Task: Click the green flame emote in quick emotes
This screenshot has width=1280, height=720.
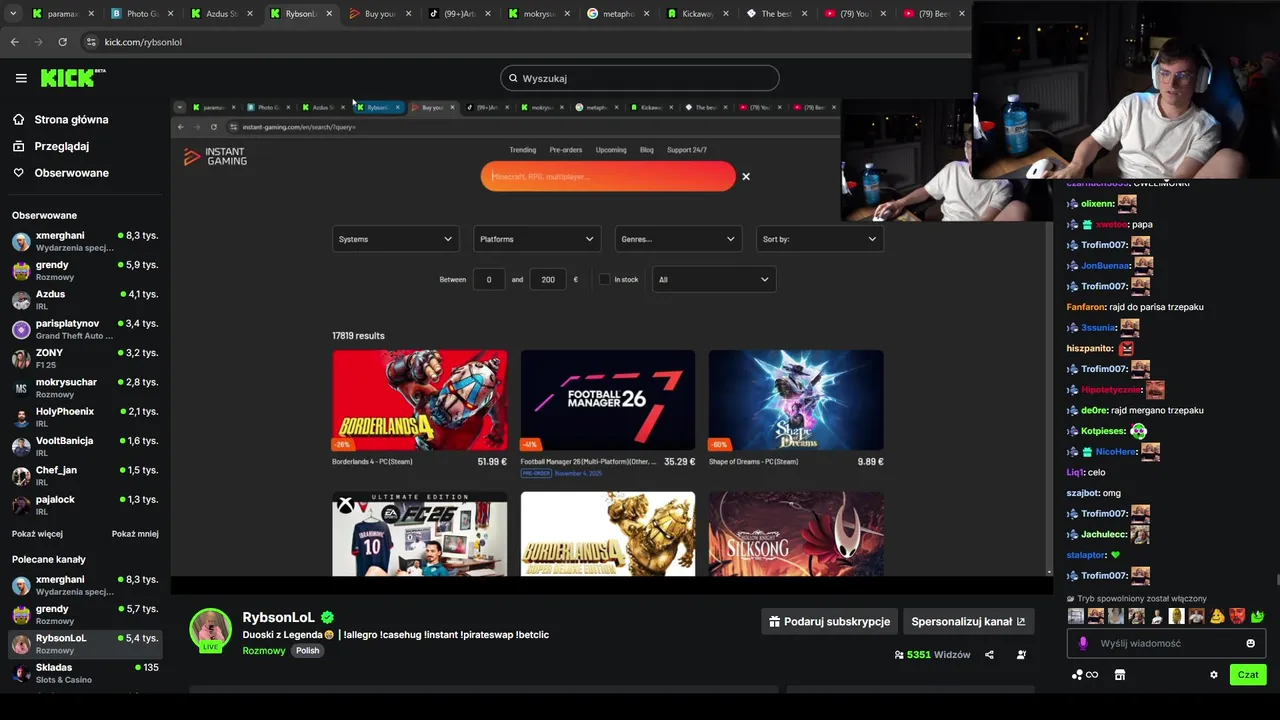Action: pyautogui.click(x=1257, y=616)
